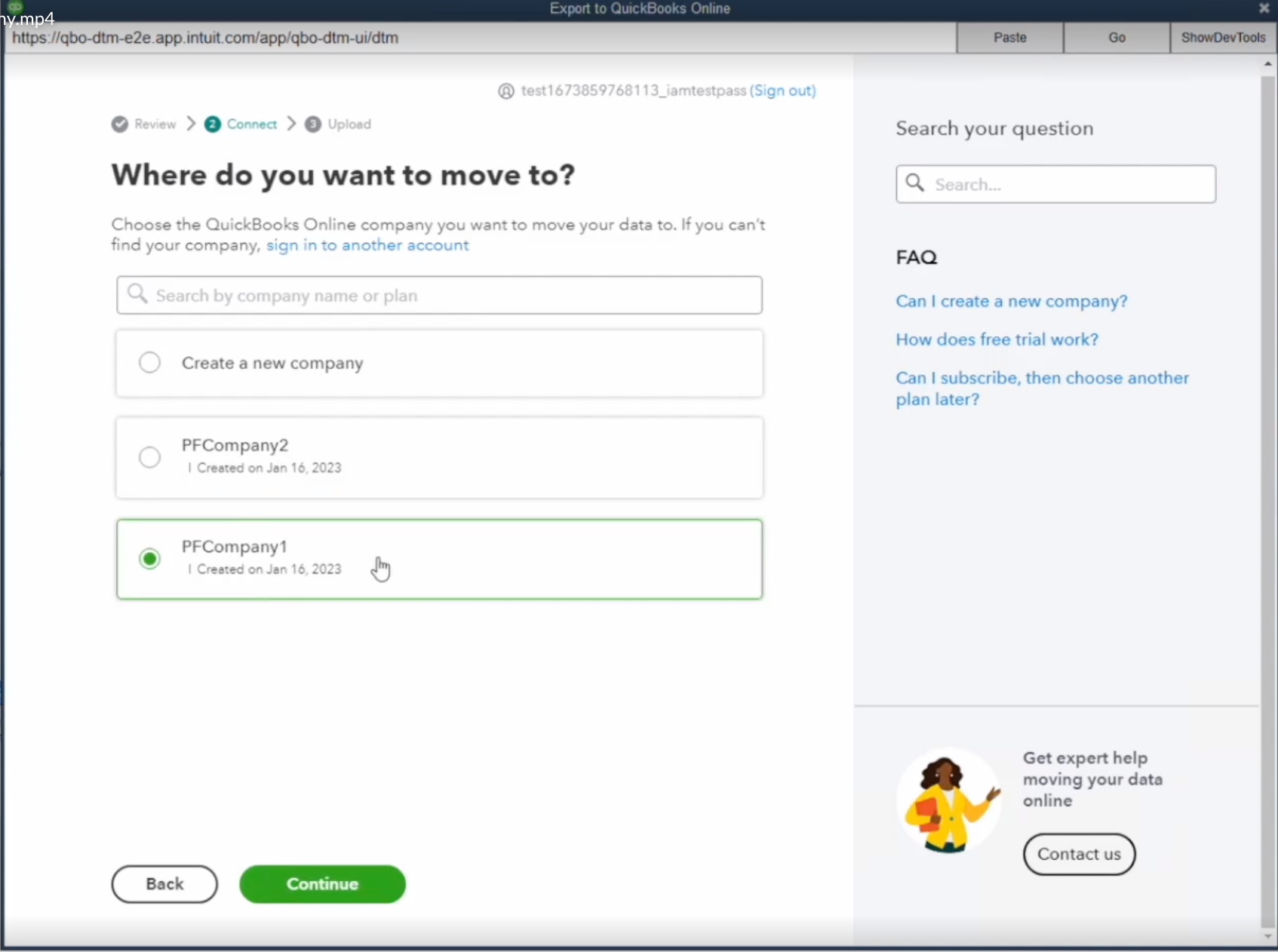Screen dimensions: 1278x952
Task: Click the Upload step number 3 icon
Action: pyautogui.click(x=313, y=124)
